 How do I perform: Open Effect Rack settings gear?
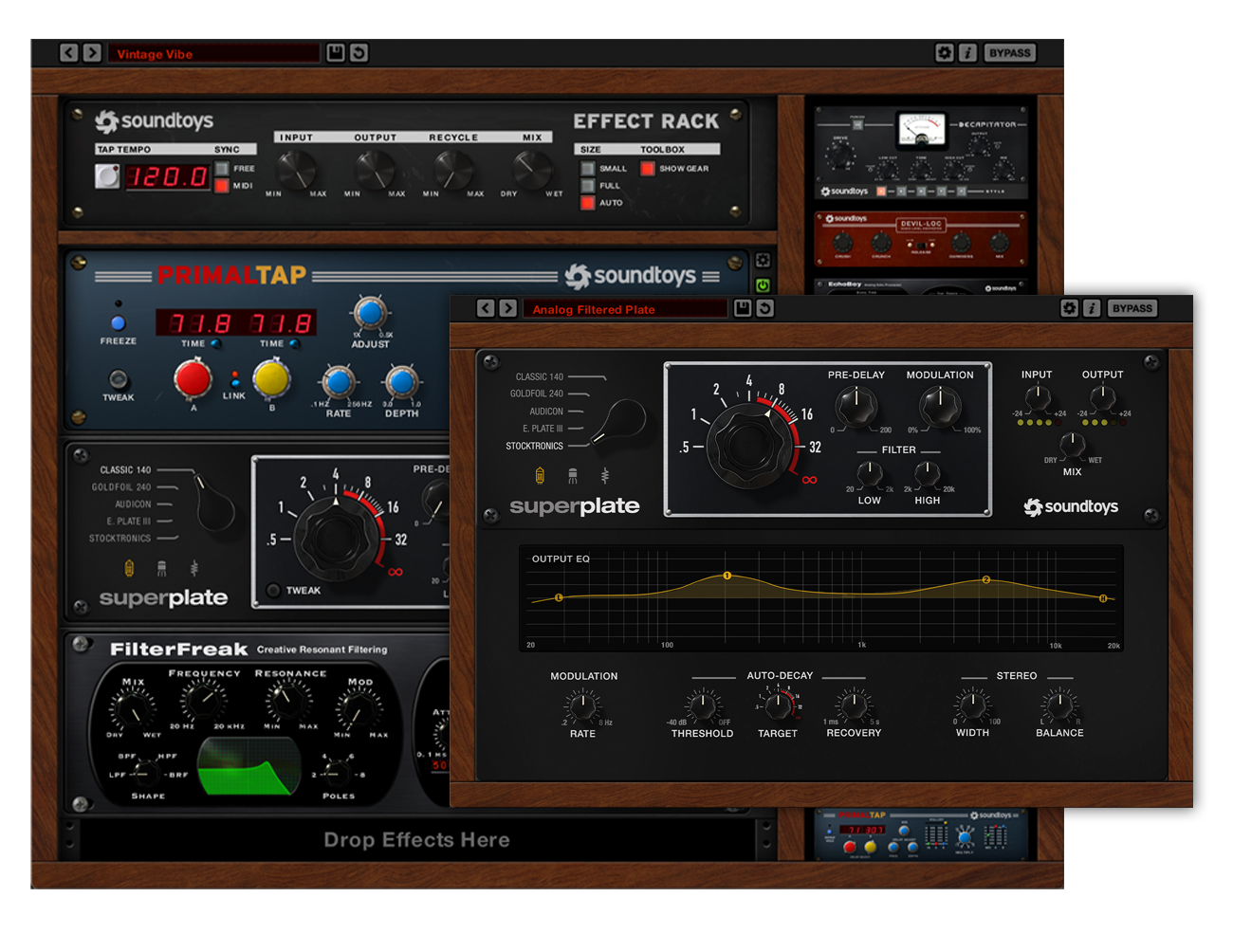[944, 53]
